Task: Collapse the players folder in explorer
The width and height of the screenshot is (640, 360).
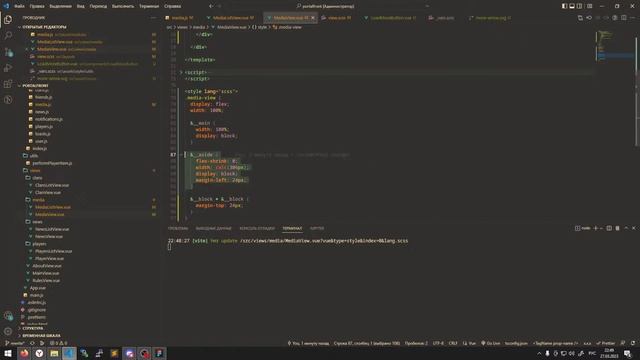Action: coord(39,244)
